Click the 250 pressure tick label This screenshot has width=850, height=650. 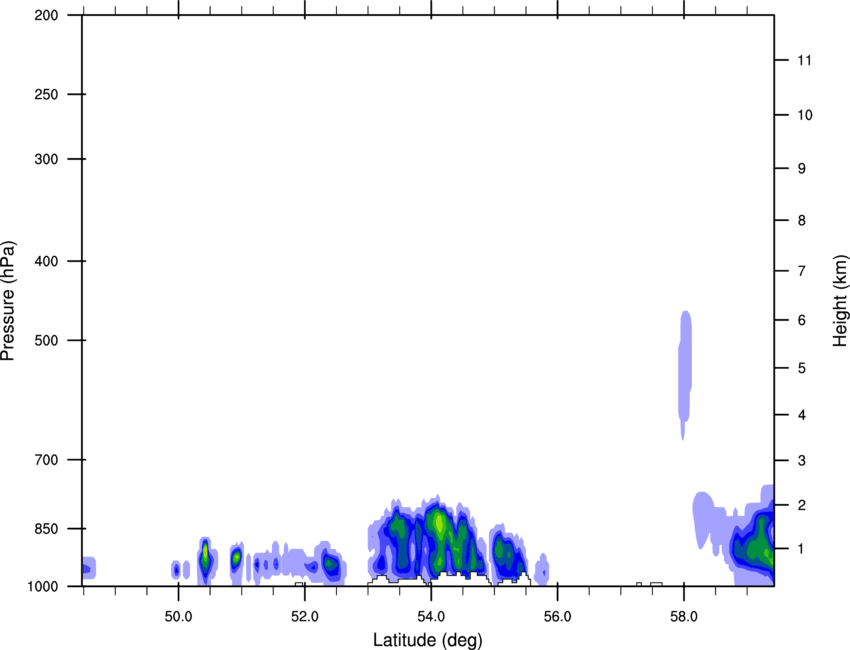pos(46,94)
